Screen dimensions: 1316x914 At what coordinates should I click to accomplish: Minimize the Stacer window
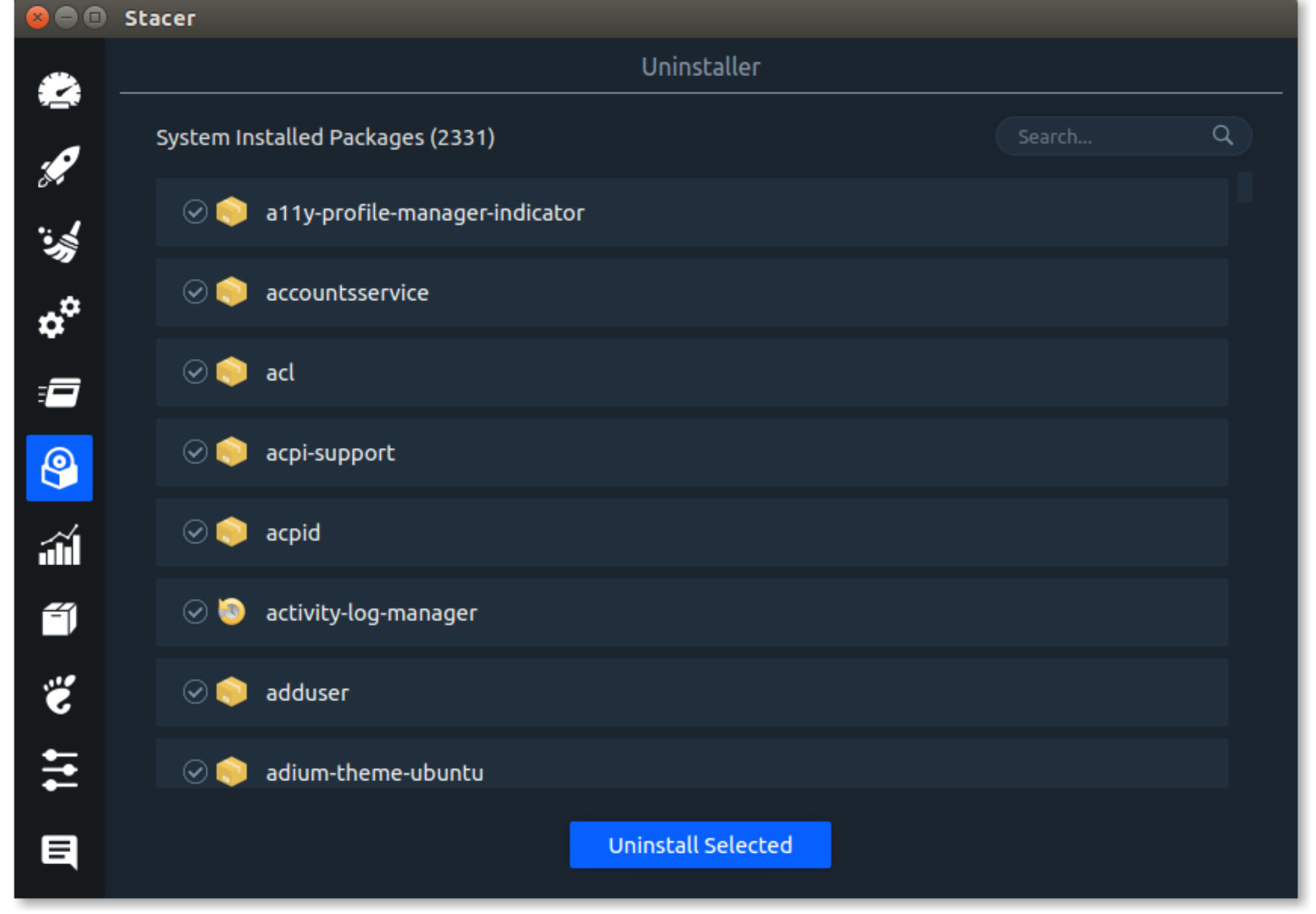pyautogui.click(x=66, y=17)
